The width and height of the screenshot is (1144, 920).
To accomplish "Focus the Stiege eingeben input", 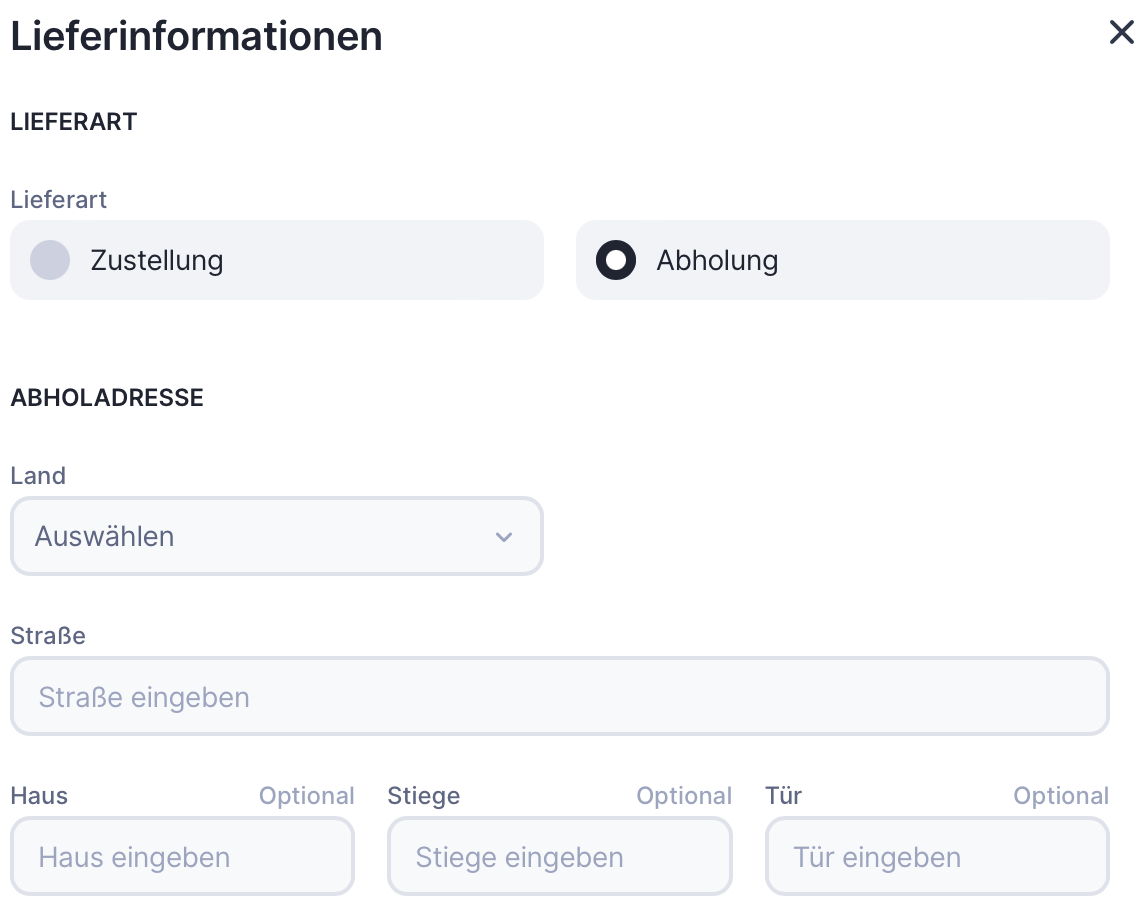I will click(560, 856).
